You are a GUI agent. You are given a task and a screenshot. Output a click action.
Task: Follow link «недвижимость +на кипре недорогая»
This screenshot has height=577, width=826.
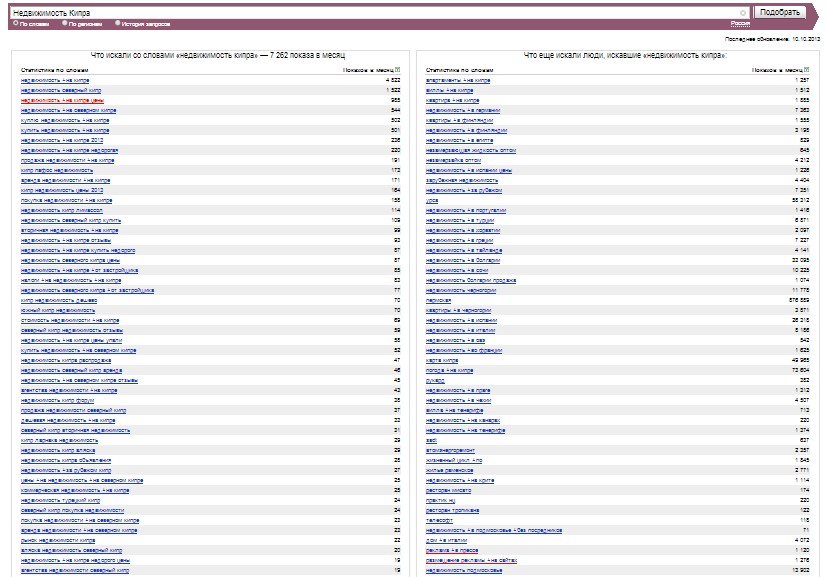(x=70, y=151)
